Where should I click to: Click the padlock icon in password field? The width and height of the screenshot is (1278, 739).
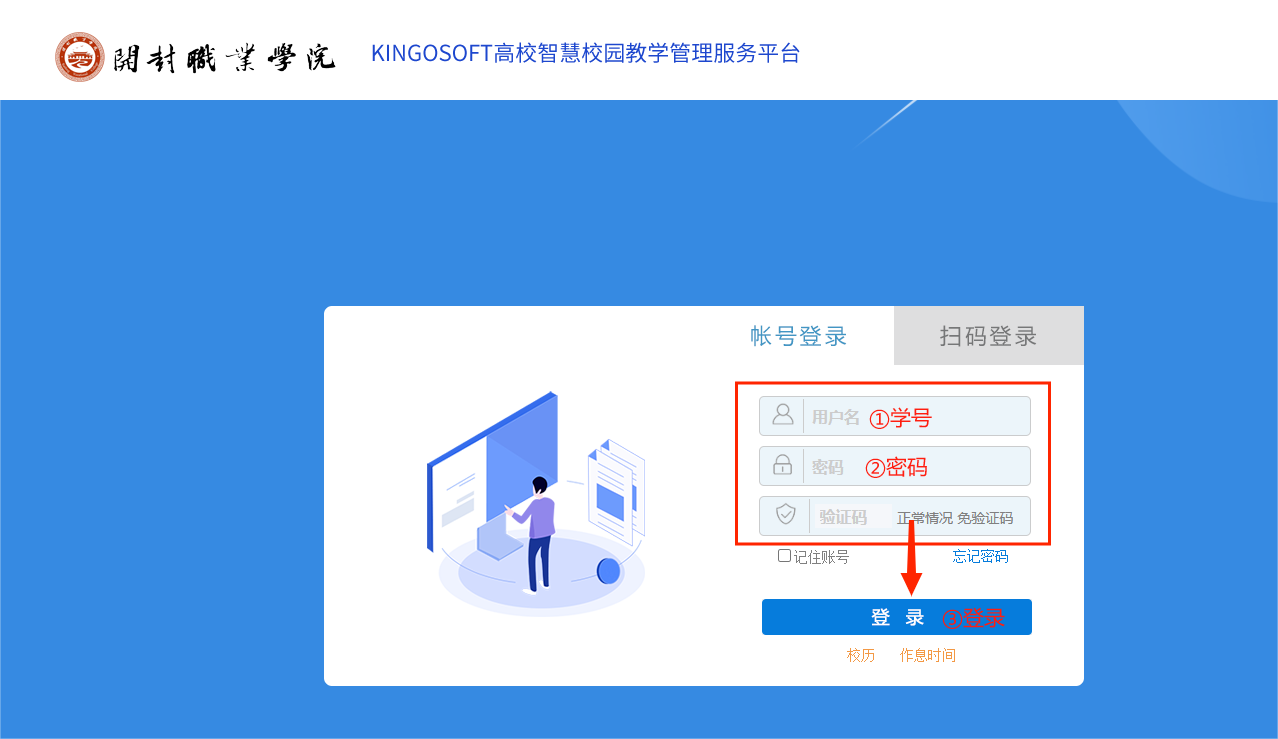point(783,465)
